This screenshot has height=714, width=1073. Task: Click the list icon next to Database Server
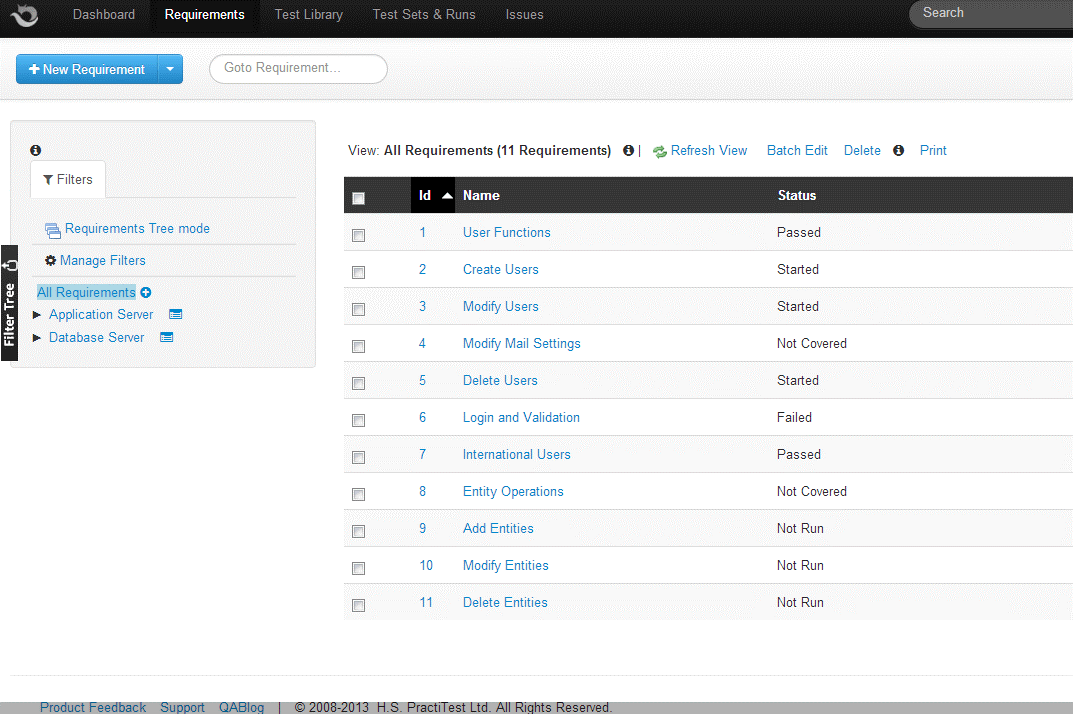[167, 338]
